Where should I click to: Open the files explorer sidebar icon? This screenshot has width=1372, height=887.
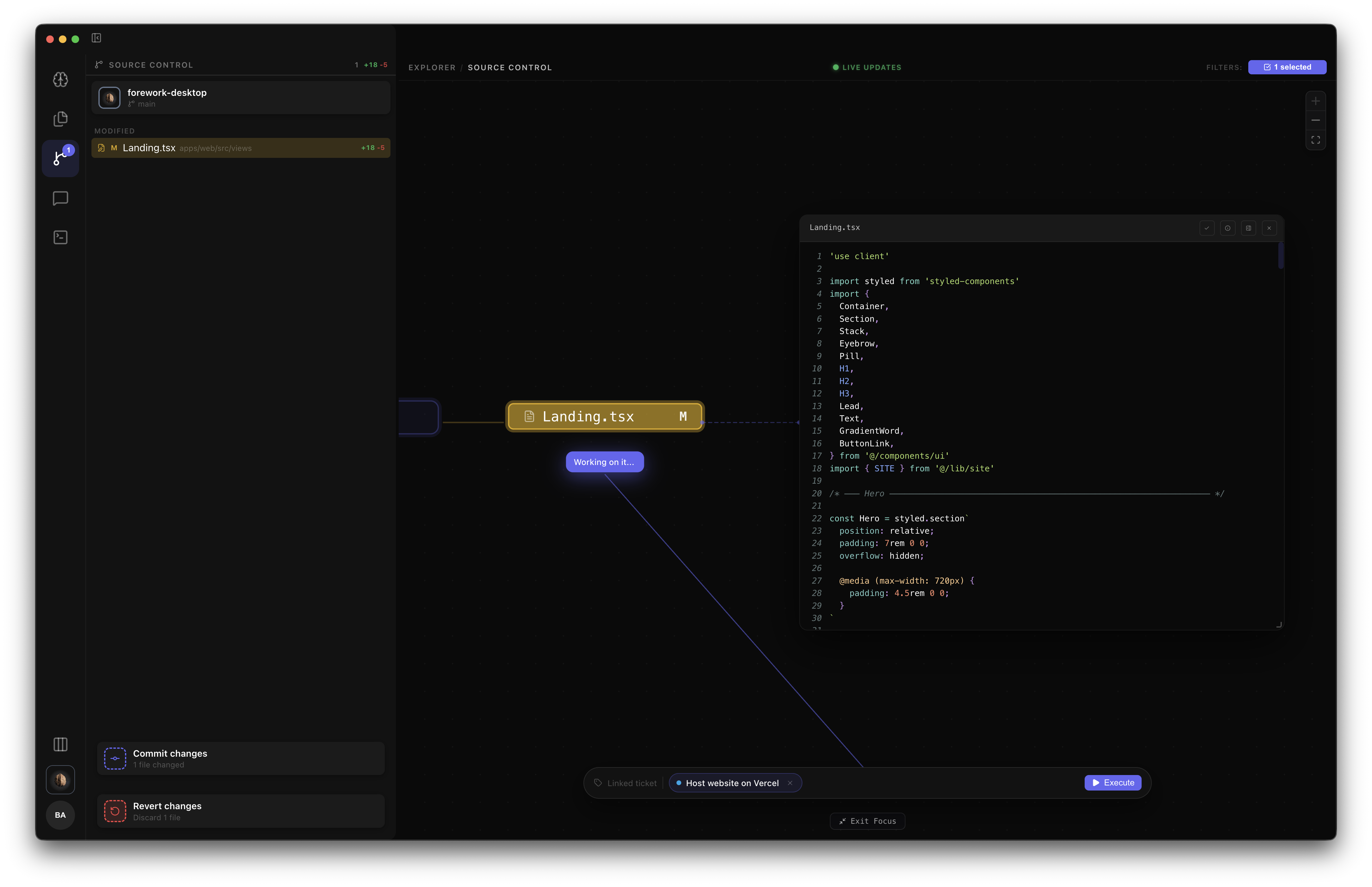tap(60, 119)
